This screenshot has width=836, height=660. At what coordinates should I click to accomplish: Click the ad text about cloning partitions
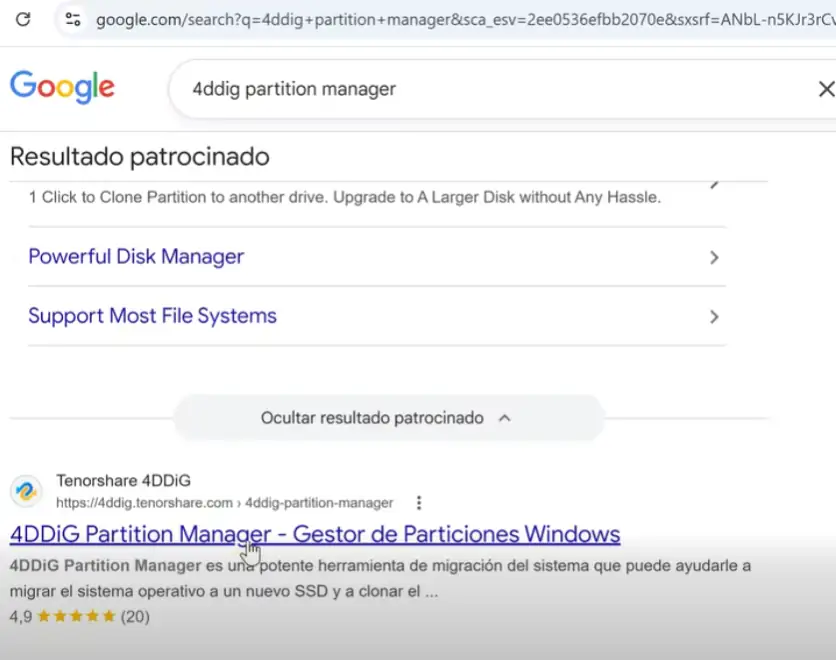coord(345,197)
